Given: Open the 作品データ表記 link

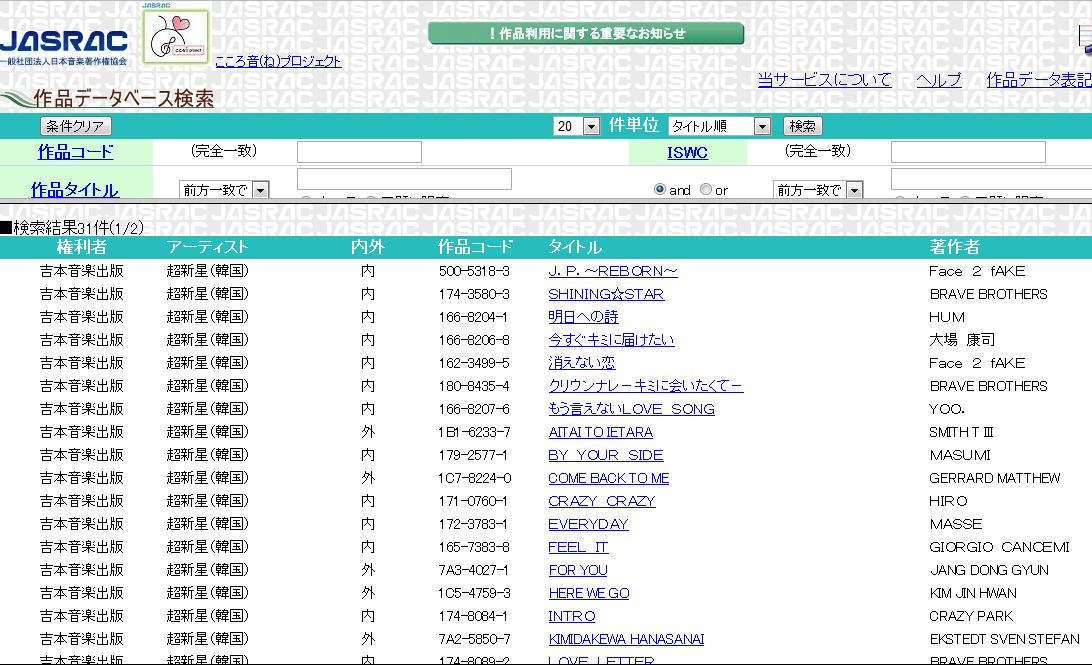Looking at the screenshot, I should click(1039, 79).
